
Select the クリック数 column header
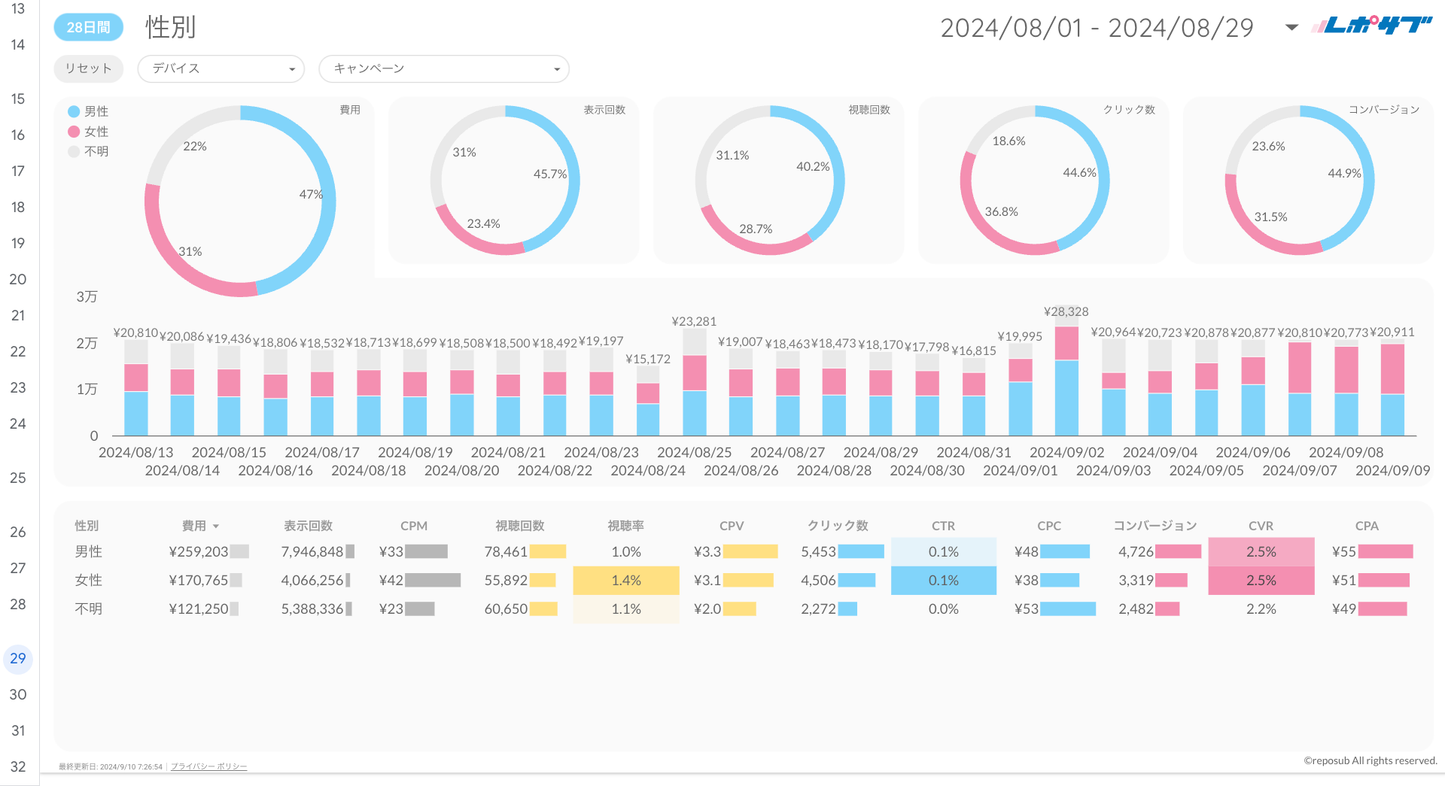838,526
